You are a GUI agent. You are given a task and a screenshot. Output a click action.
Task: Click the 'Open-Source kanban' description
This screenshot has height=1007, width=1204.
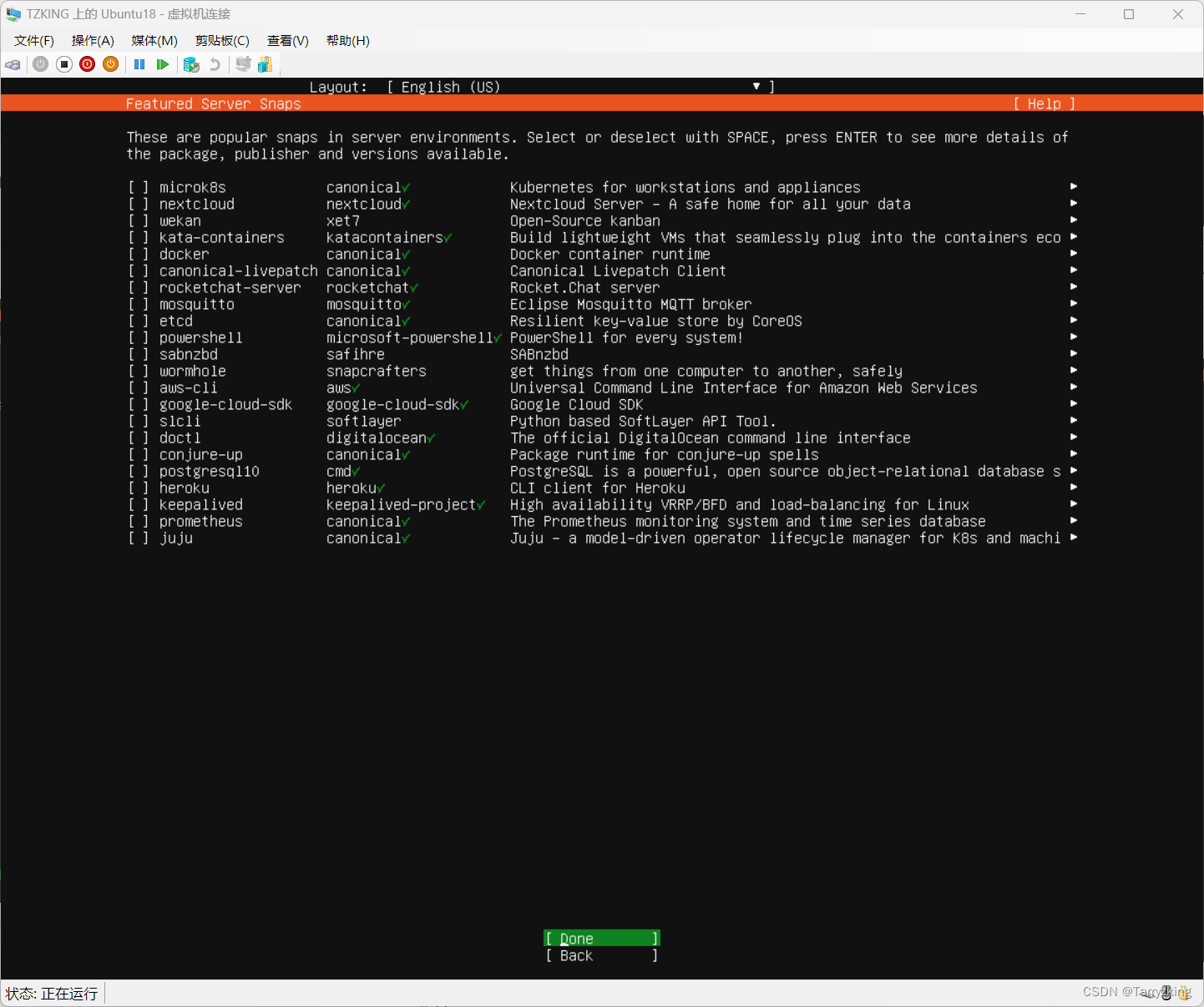pos(585,221)
